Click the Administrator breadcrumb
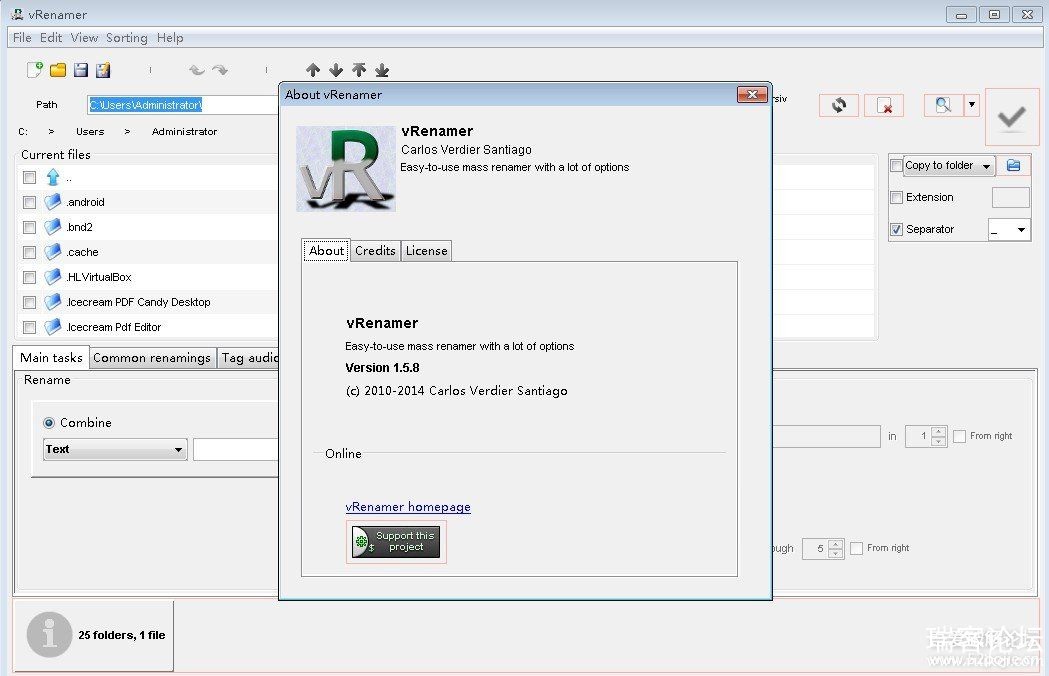The width and height of the screenshot is (1049, 676). point(184,132)
